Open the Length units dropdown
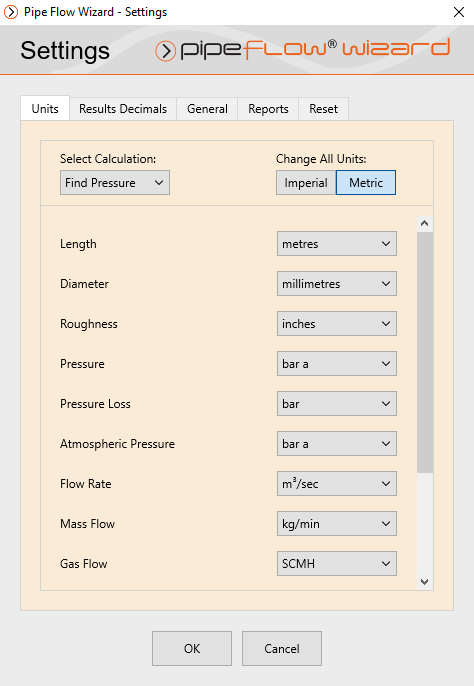This screenshot has height=686, width=474. [x=337, y=244]
